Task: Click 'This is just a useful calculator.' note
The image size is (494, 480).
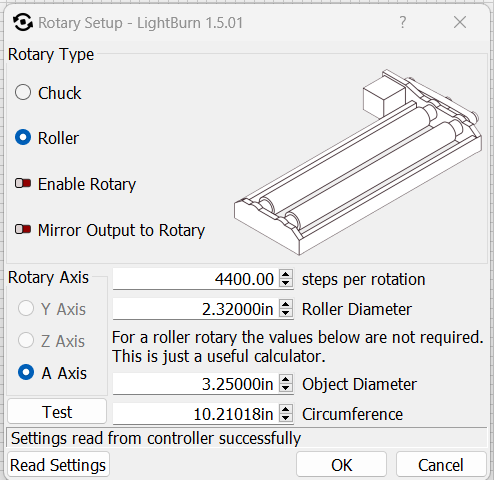Action: click(219, 356)
